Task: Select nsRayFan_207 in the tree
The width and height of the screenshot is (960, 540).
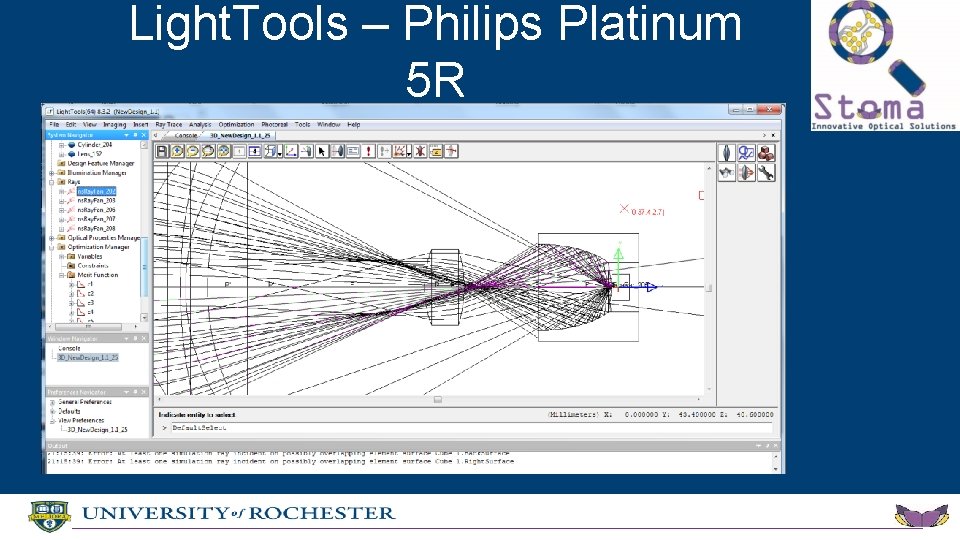Action: (96, 219)
